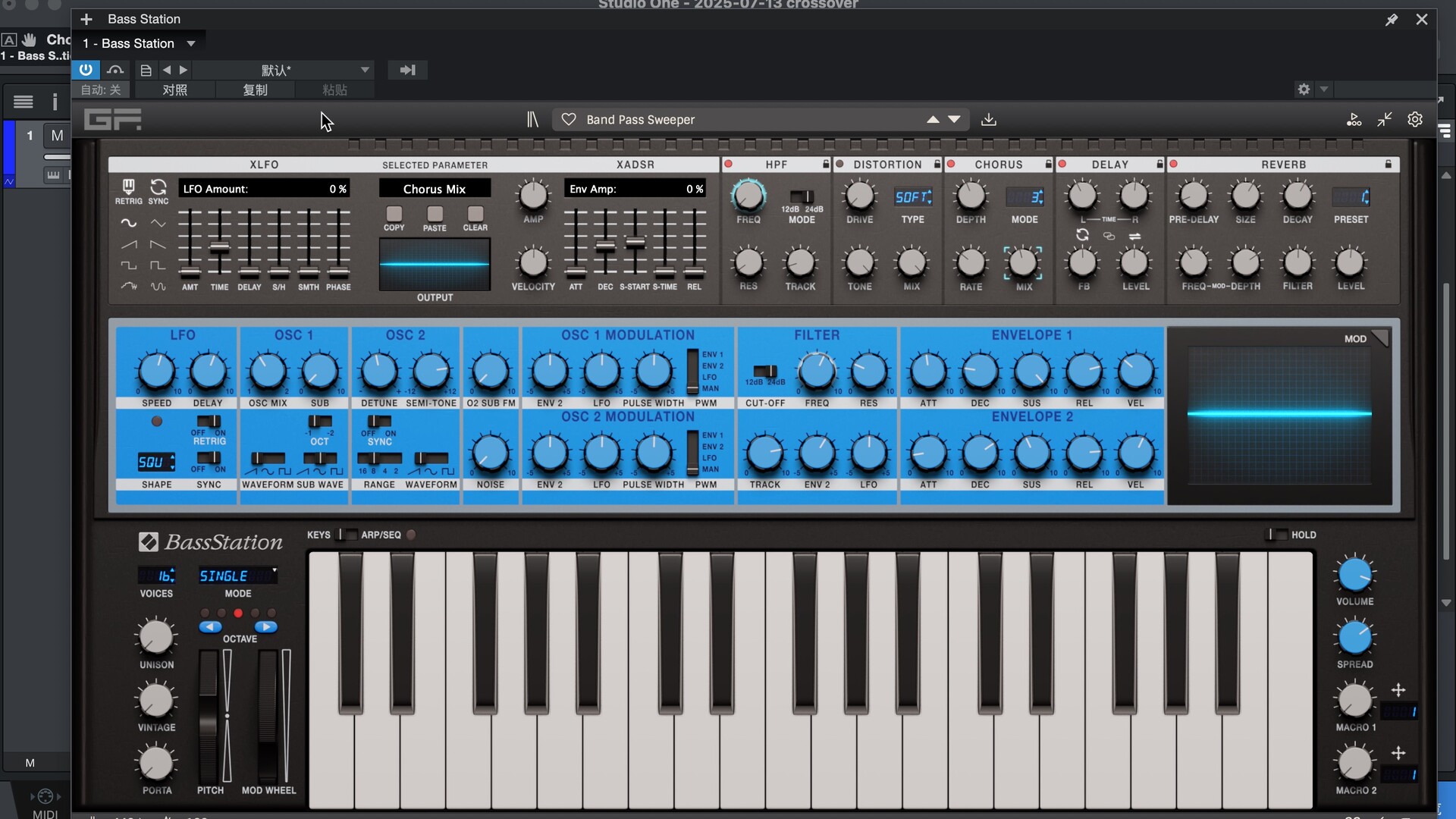Favorite the Band Pass Sweeper preset with heart
This screenshot has width=1456, height=819.
(569, 120)
